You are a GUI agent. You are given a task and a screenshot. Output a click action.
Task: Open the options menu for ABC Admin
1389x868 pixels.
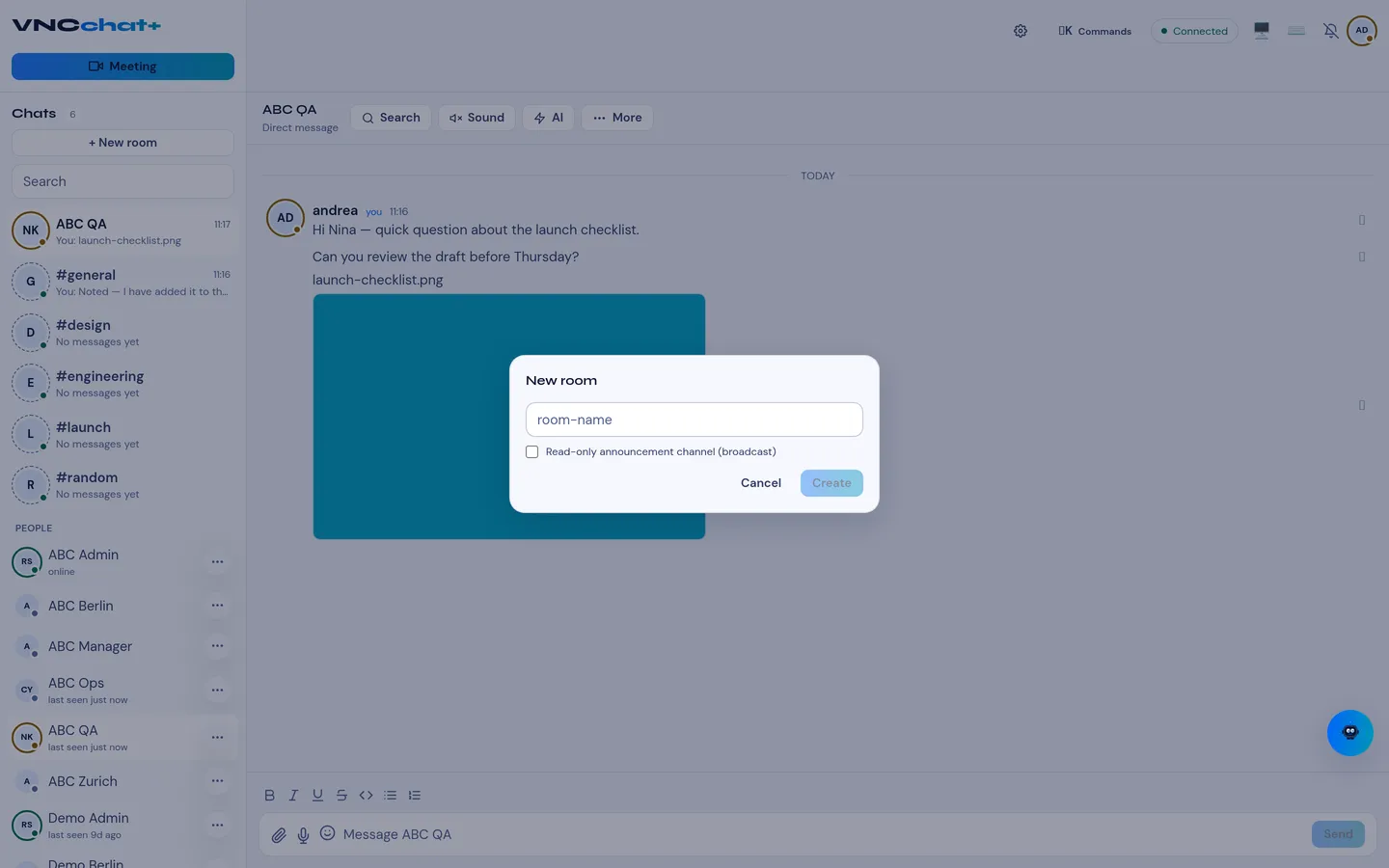click(x=217, y=562)
